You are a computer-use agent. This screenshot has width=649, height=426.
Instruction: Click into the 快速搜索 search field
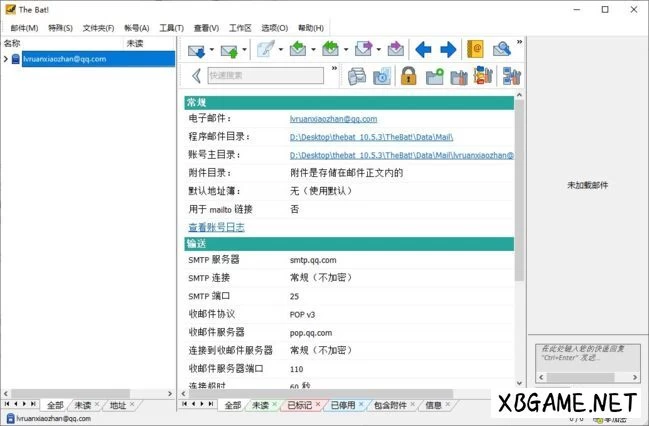264,75
